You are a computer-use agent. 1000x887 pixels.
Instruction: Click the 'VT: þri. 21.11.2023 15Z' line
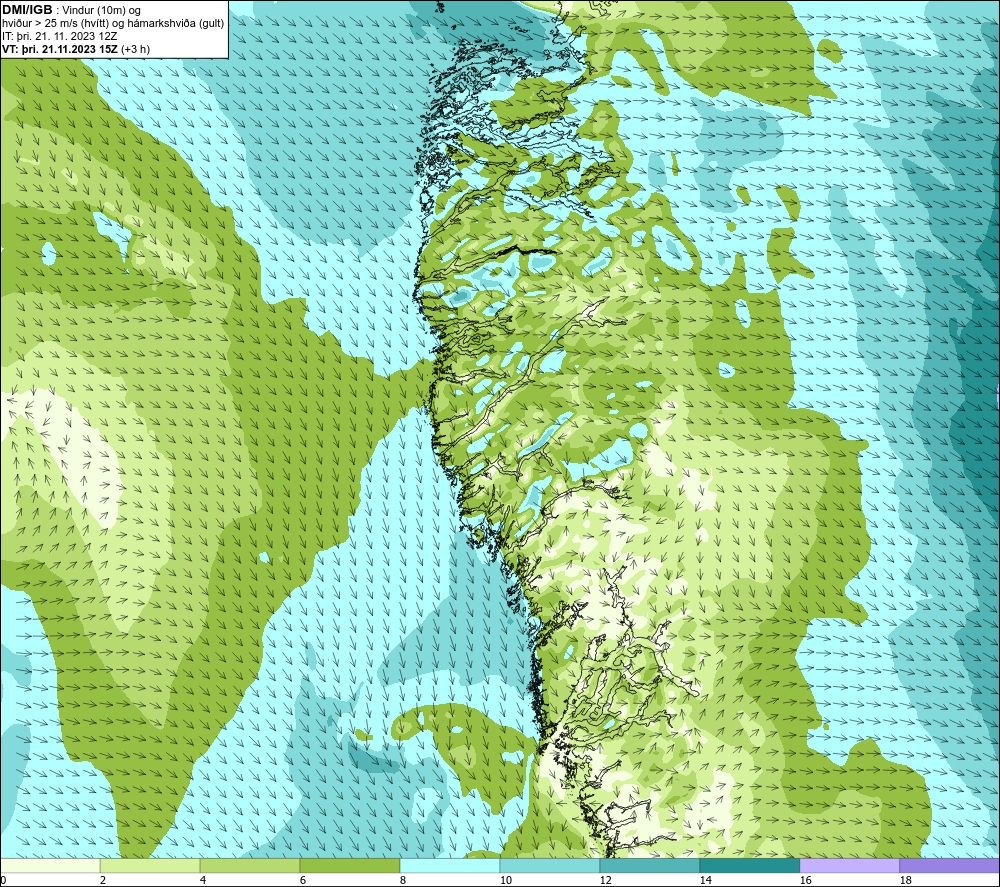[76, 48]
